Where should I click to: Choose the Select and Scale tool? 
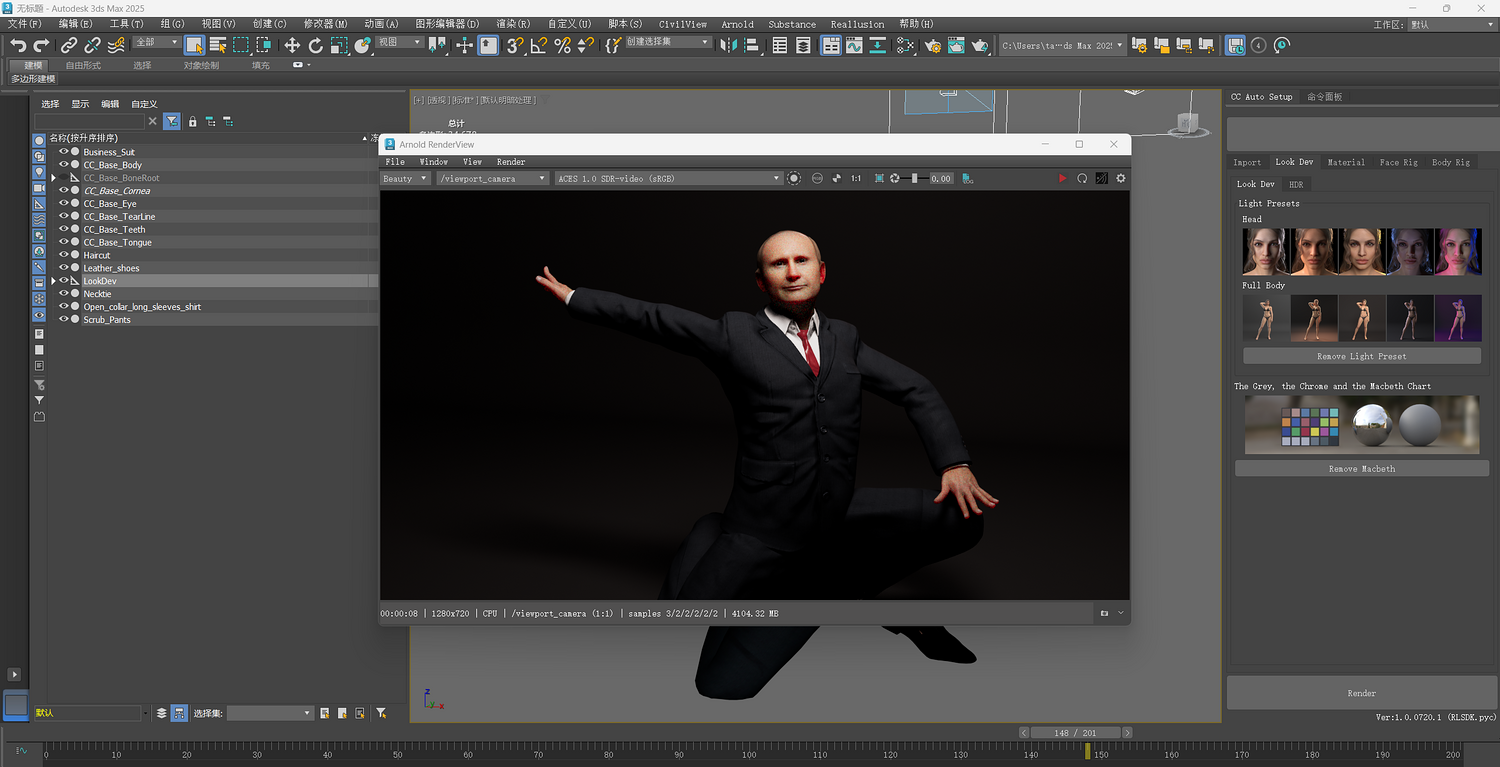[339, 45]
